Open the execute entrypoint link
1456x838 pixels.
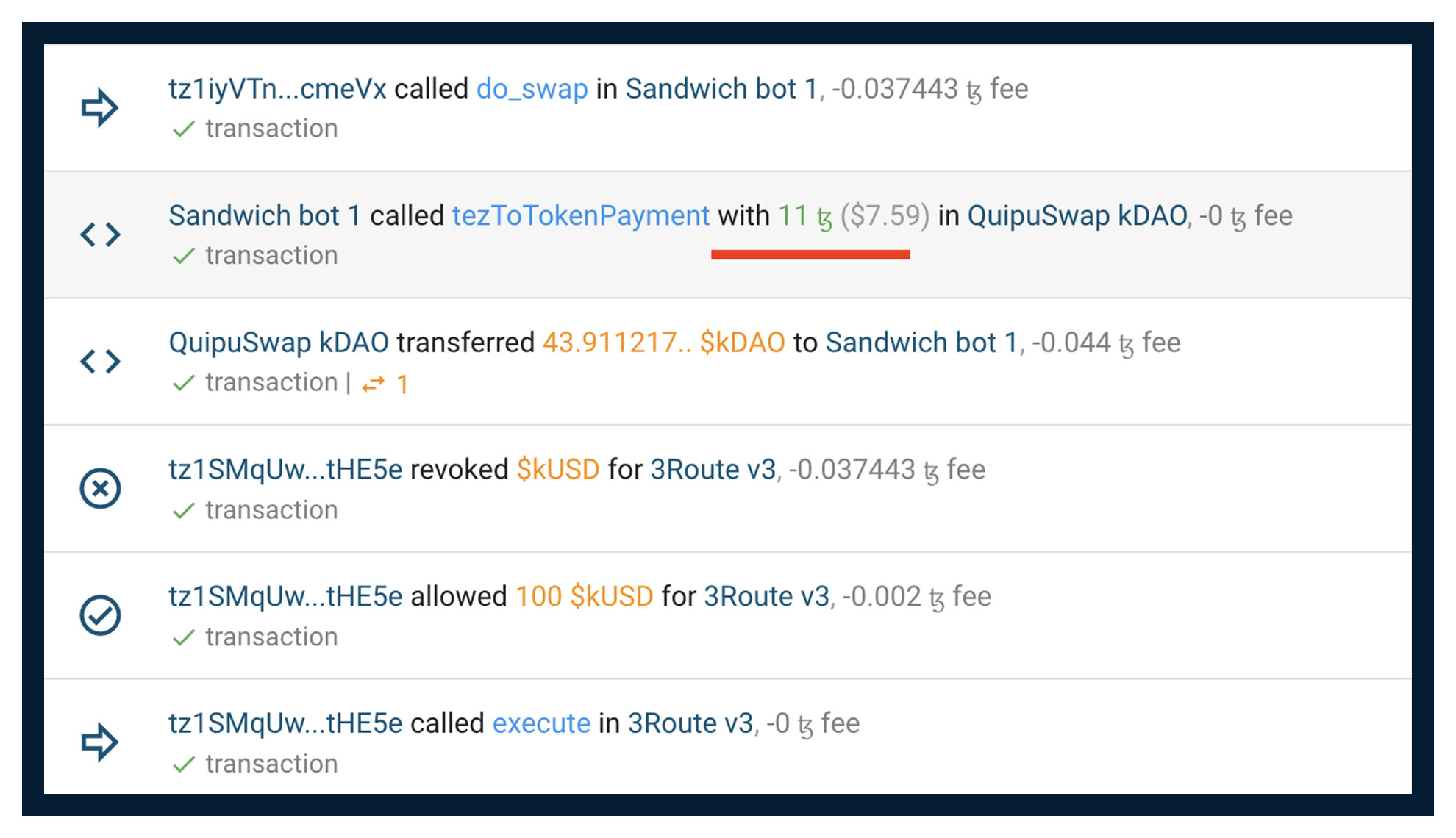[540, 724]
